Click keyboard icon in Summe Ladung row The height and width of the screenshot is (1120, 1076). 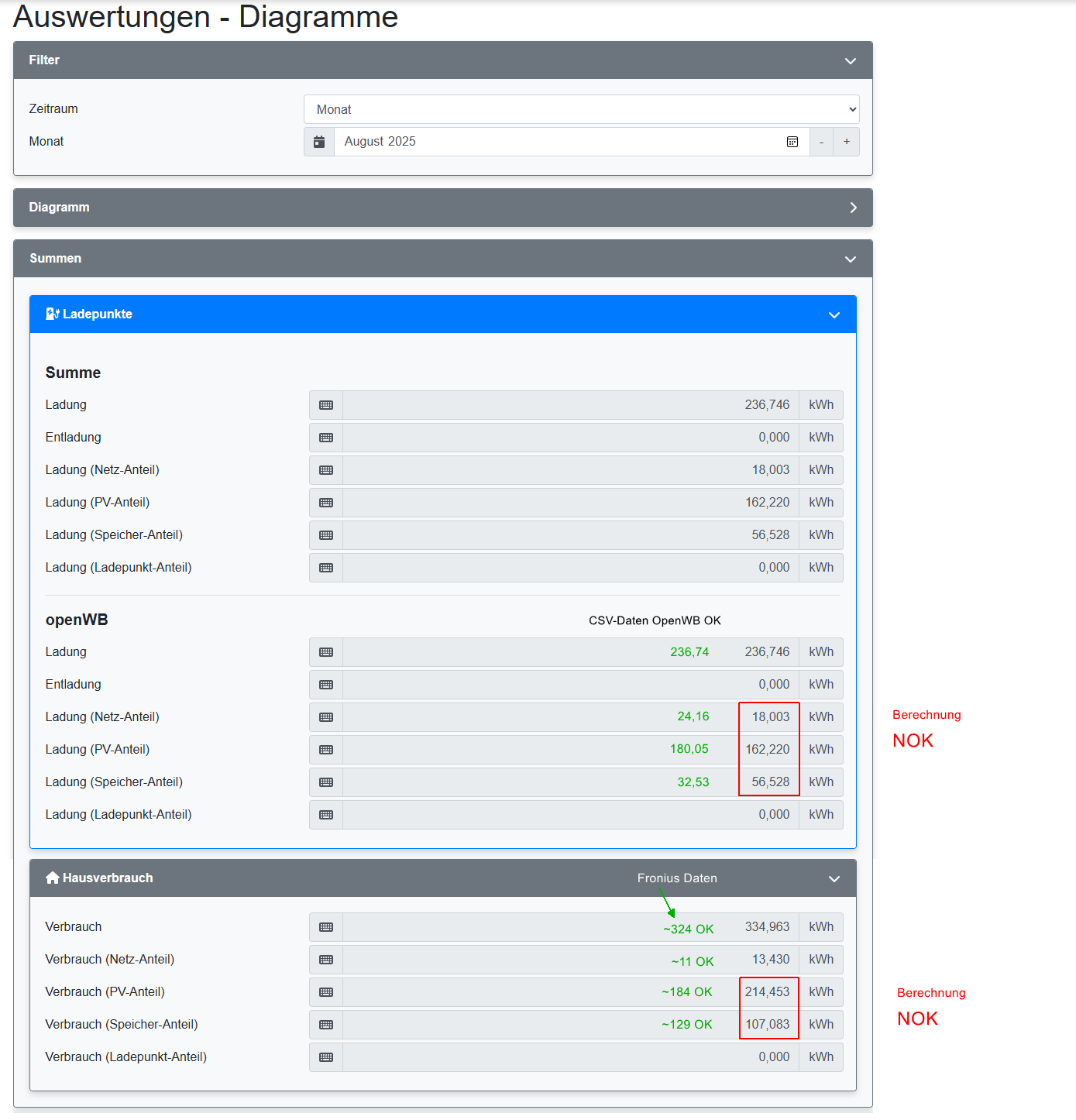(326, 405)
